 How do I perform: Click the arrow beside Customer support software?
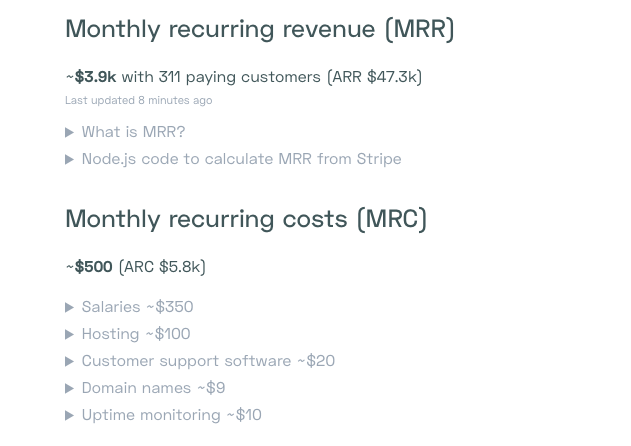click(70, 361)
